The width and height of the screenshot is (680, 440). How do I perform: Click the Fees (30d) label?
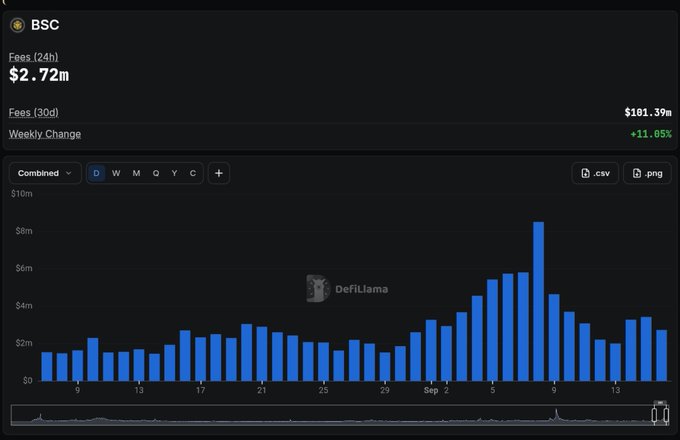[33, 112]
